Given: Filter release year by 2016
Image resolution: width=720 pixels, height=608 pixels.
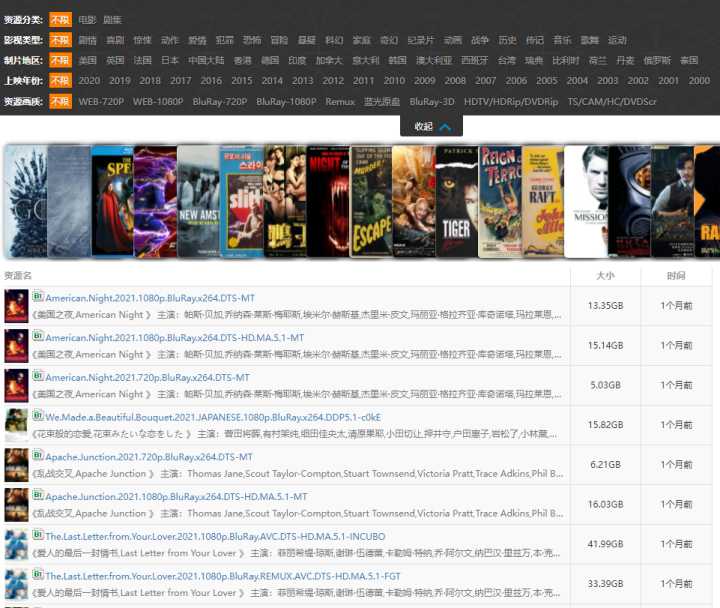Looking at the screenshot, I should [x=211, y=80].
